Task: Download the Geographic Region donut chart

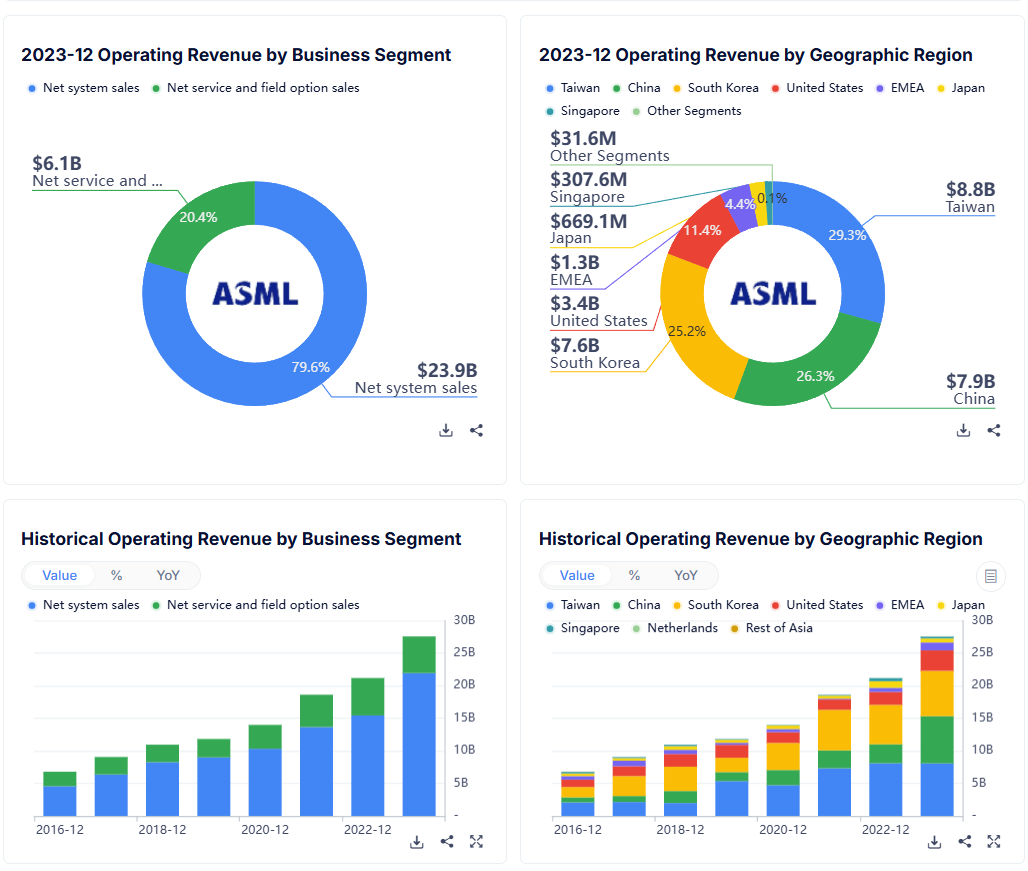Action: [x=963, y=431]
